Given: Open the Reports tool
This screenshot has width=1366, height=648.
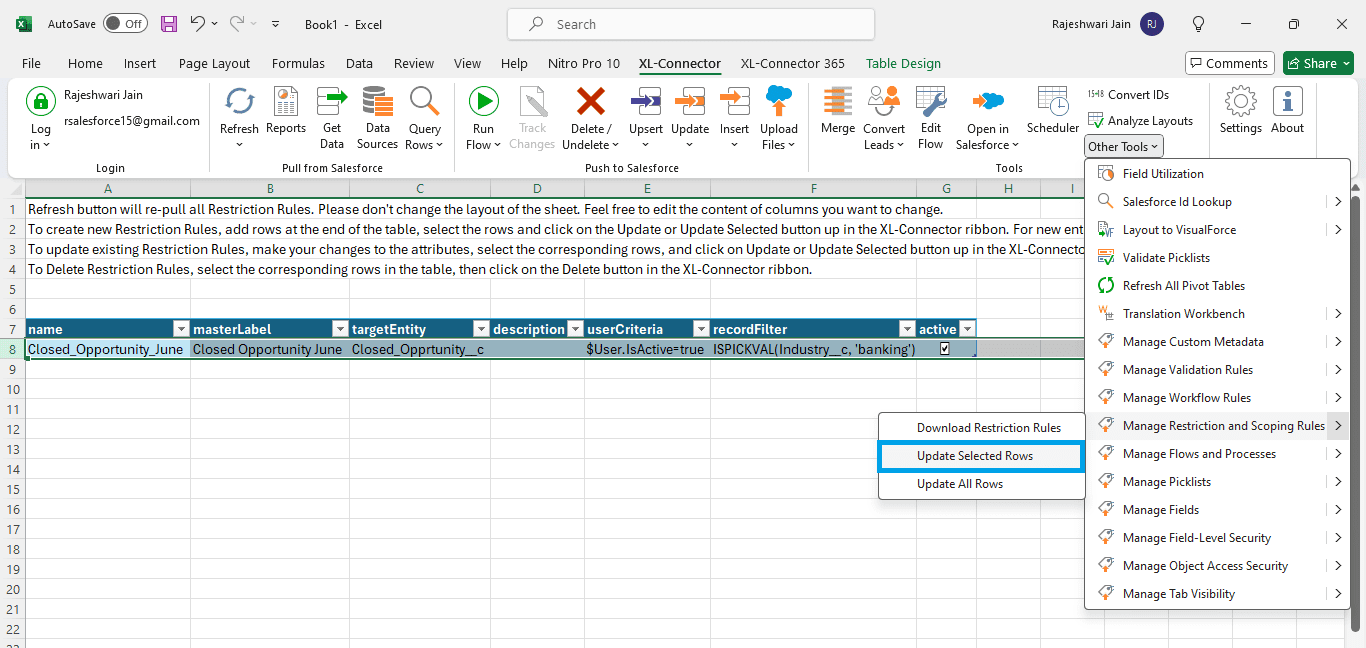Looking at the screenshot, I should click(x=286, y=102).
